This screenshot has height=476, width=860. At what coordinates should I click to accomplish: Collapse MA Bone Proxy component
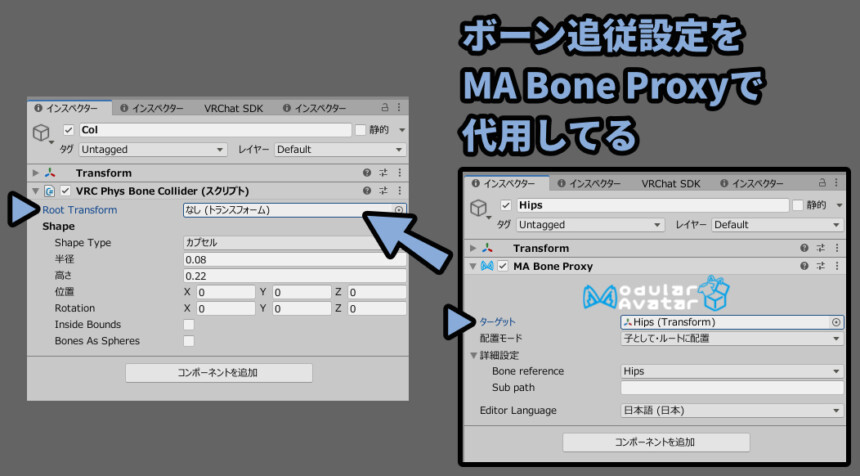(473, 266)
